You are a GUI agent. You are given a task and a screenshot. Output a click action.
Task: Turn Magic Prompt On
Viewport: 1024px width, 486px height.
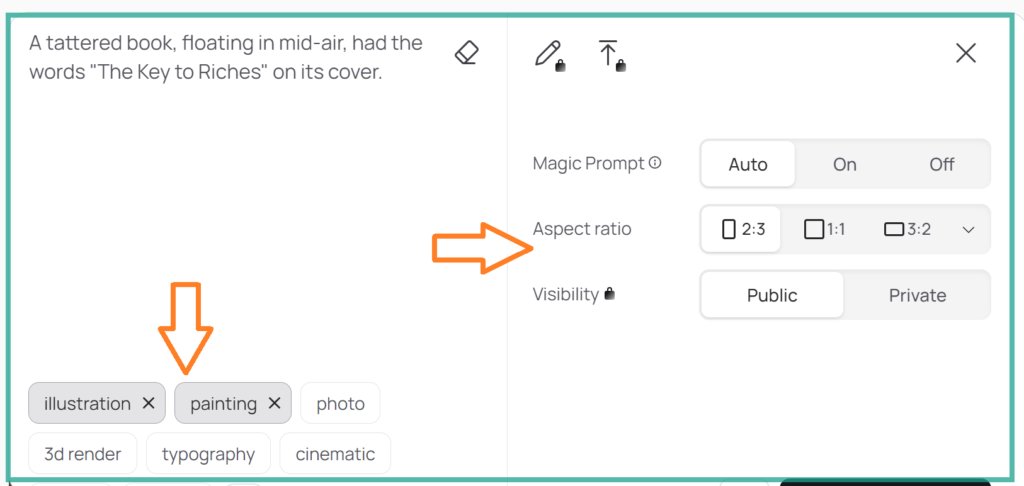pyautogui.click(x=845, y=164)
